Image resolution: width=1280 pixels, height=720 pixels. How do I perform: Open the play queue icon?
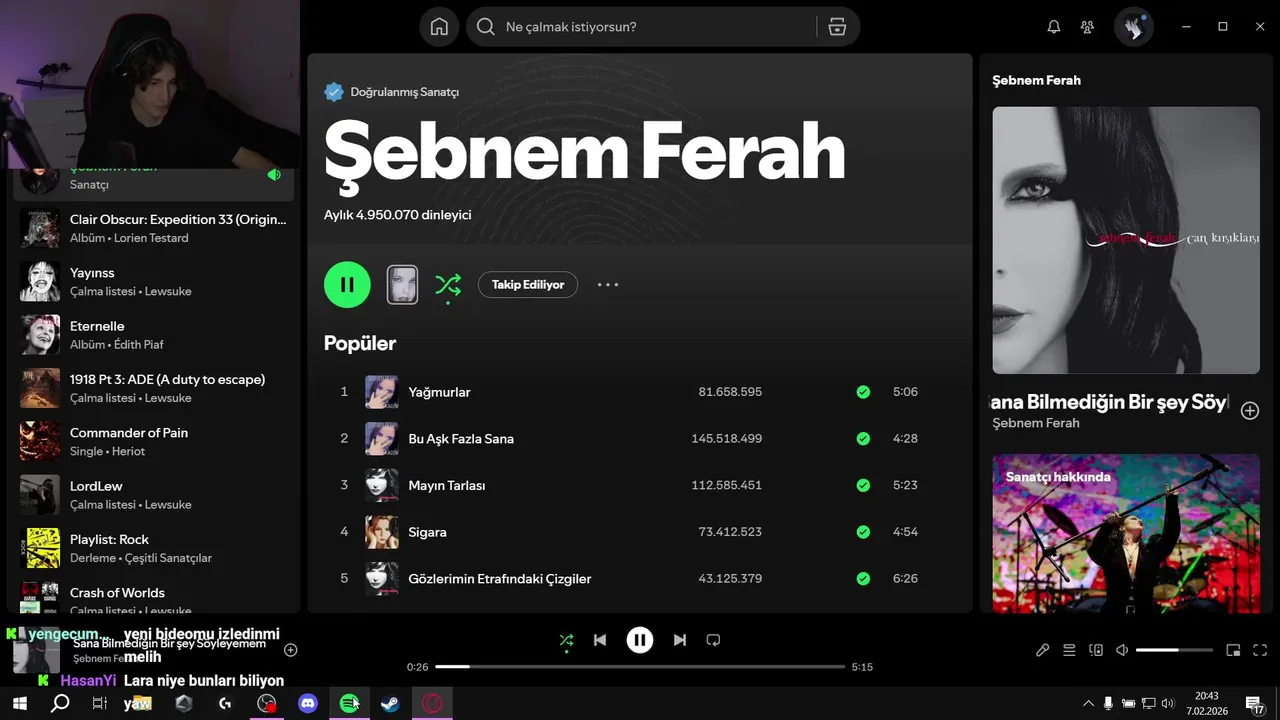(x=1069, y=650)
